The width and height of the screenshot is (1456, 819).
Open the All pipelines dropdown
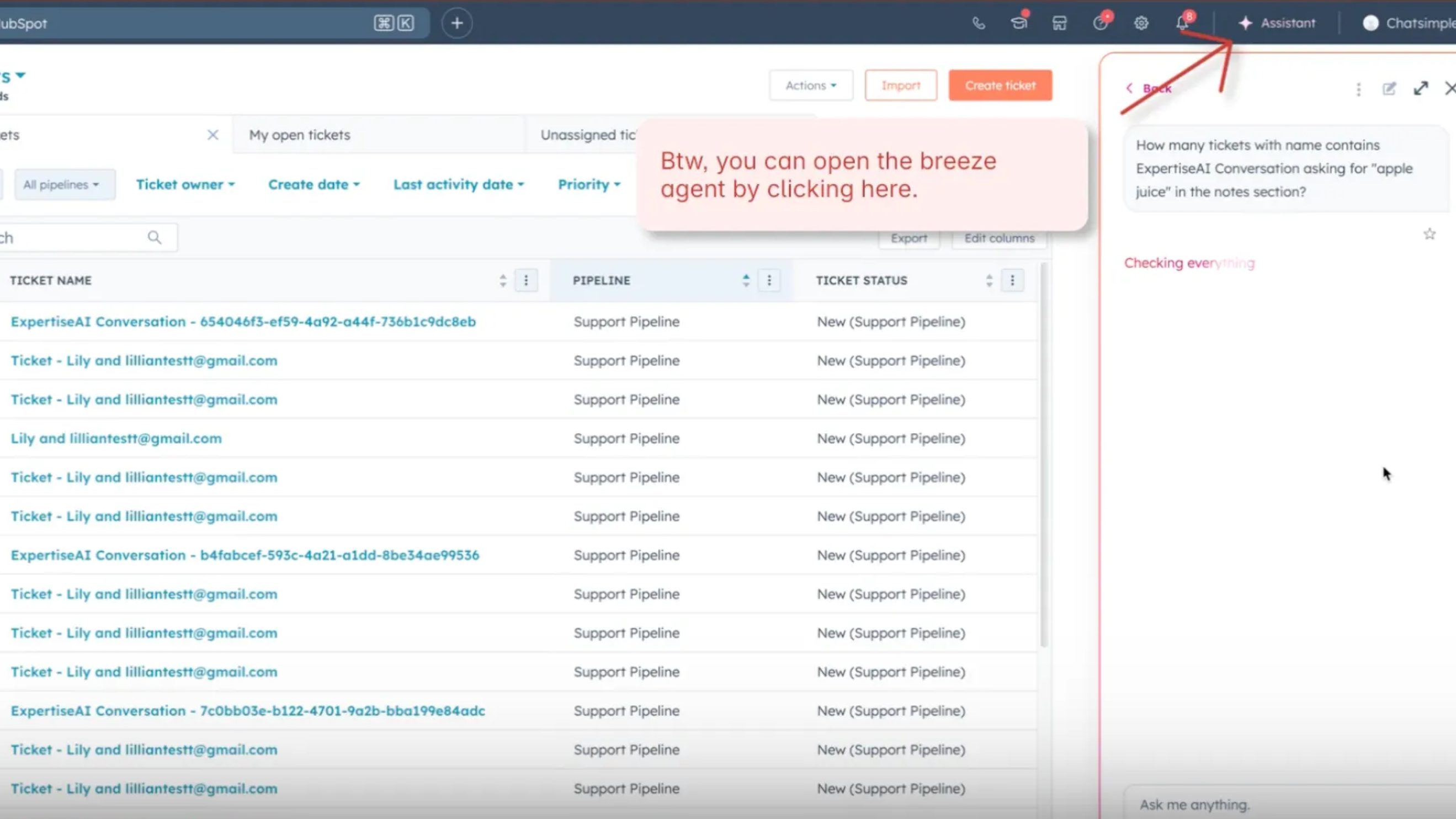pos(65,184)
